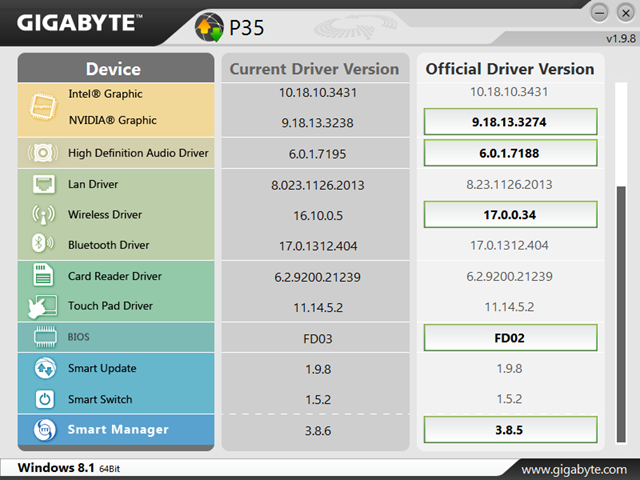Click the Smart Manager icon

44,430
